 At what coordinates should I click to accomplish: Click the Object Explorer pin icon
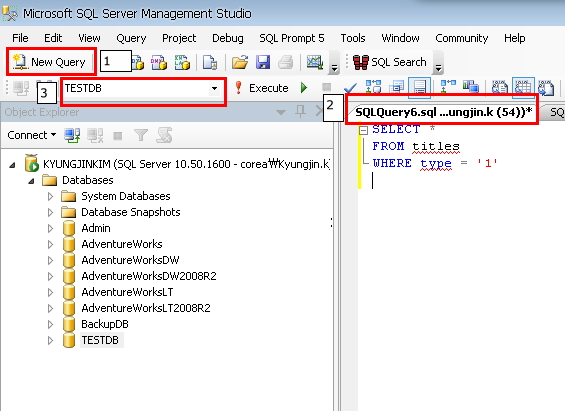click(300, 112)
